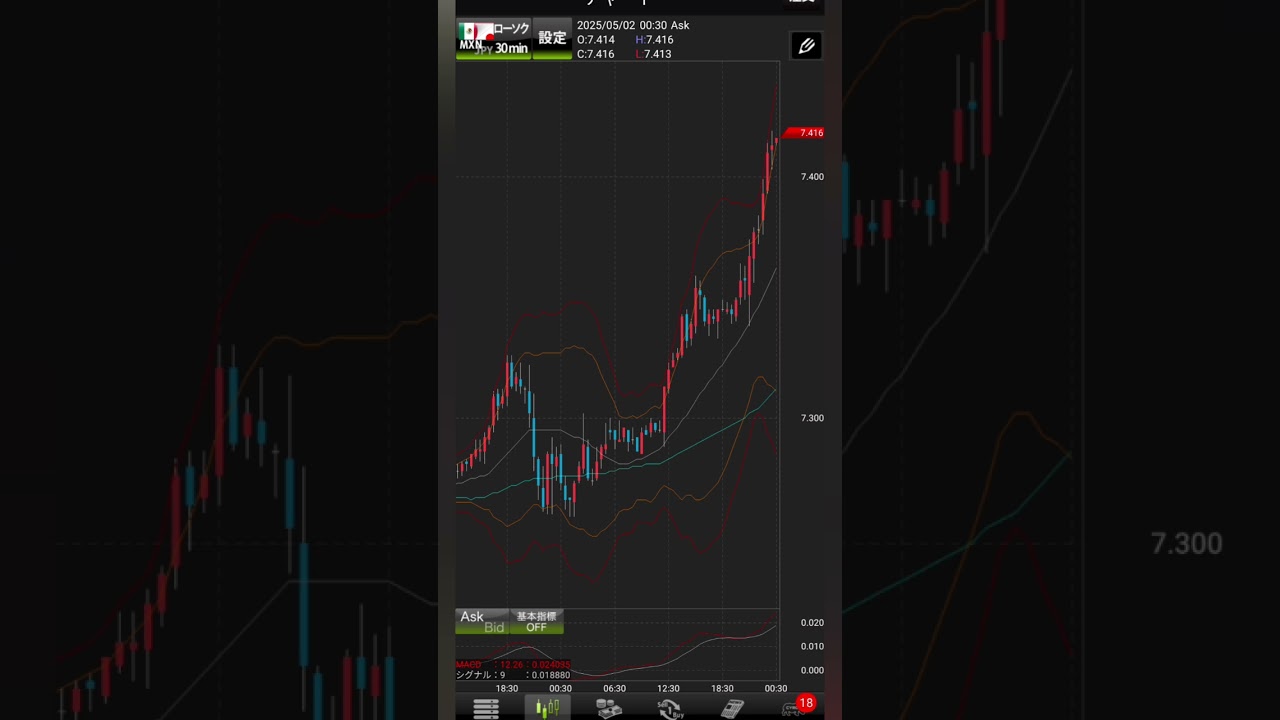Select the pen drawing tool
1280x720 pixels.
806,46
